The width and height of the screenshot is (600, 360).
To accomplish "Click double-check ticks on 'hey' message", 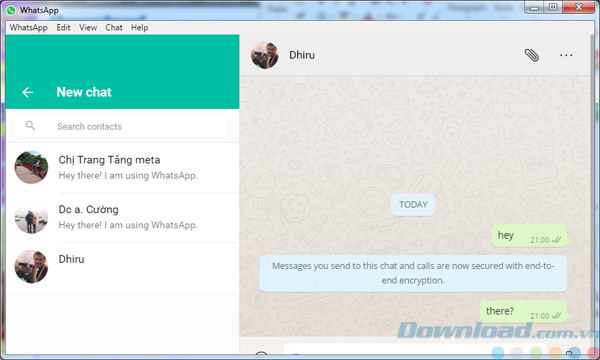I will pos(556,240).
